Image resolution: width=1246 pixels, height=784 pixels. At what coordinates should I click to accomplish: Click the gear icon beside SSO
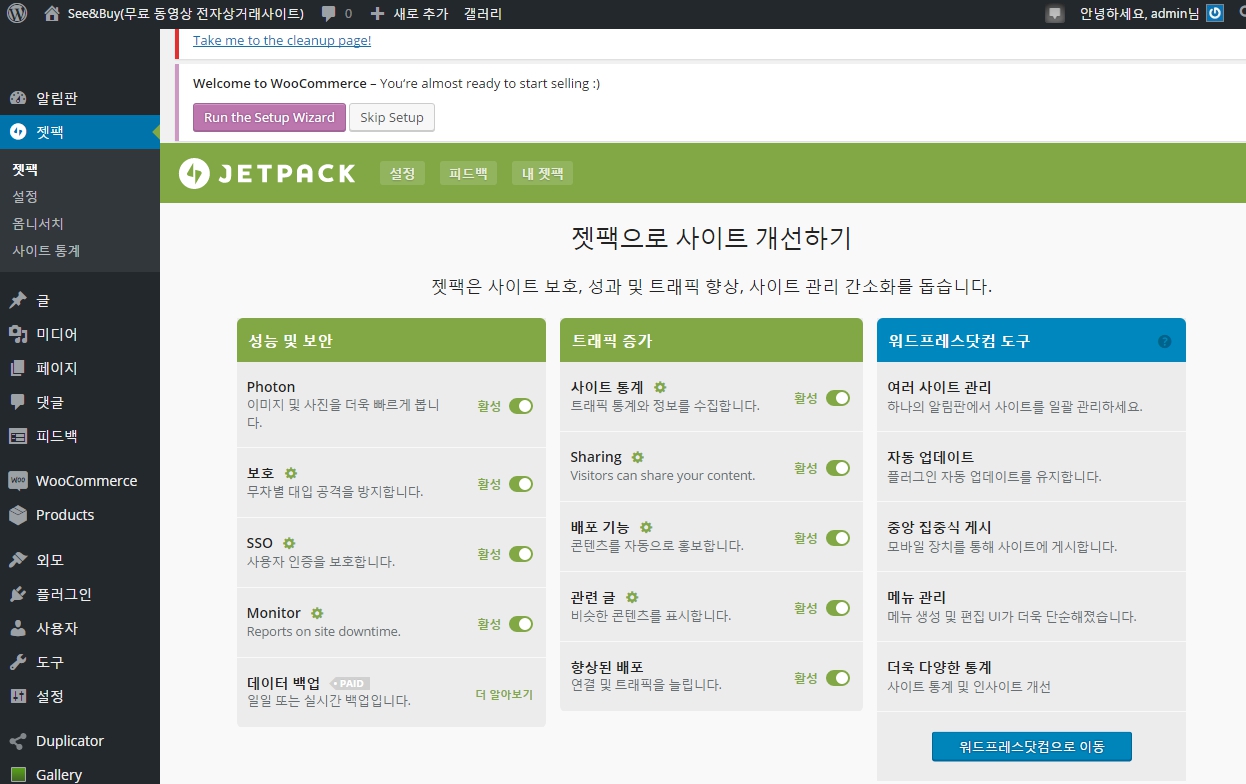(x=289, y=543)
